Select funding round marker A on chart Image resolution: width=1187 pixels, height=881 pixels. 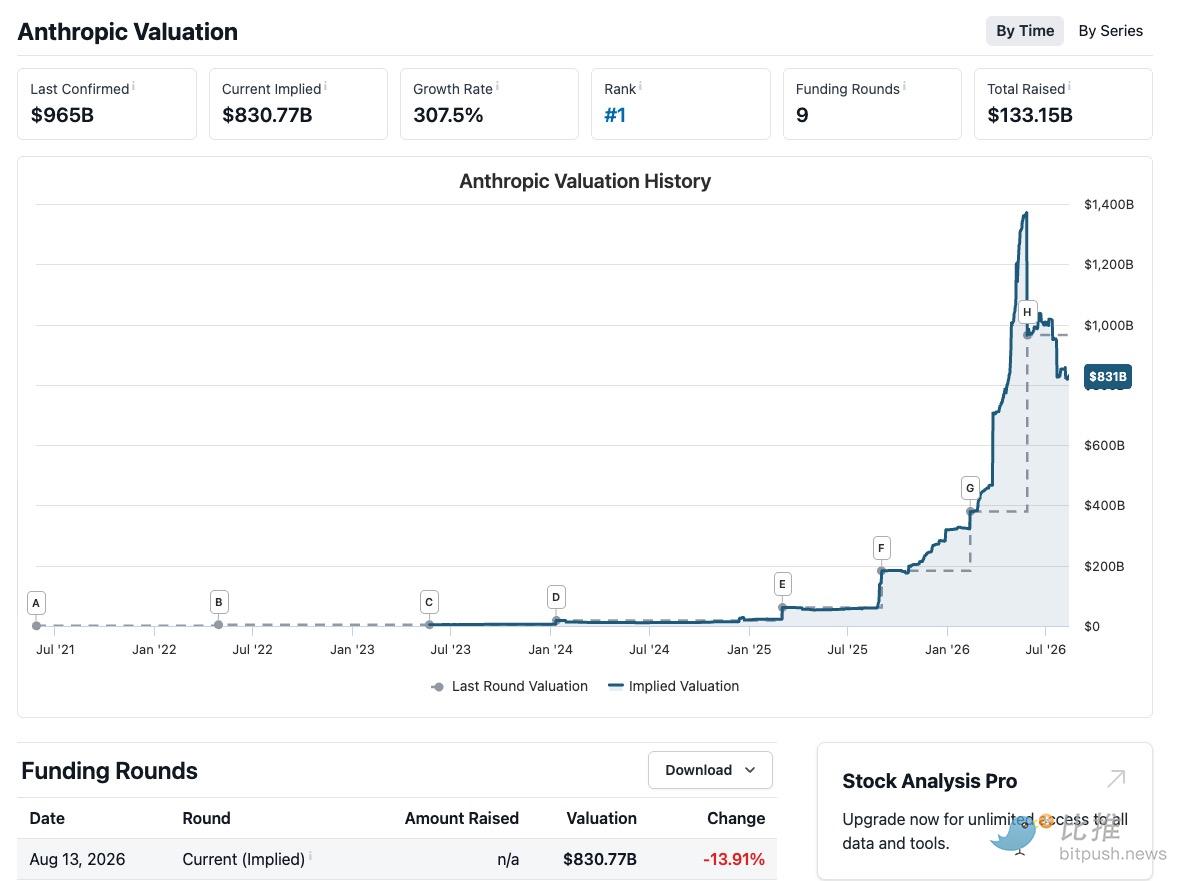[x=36, y=603]
